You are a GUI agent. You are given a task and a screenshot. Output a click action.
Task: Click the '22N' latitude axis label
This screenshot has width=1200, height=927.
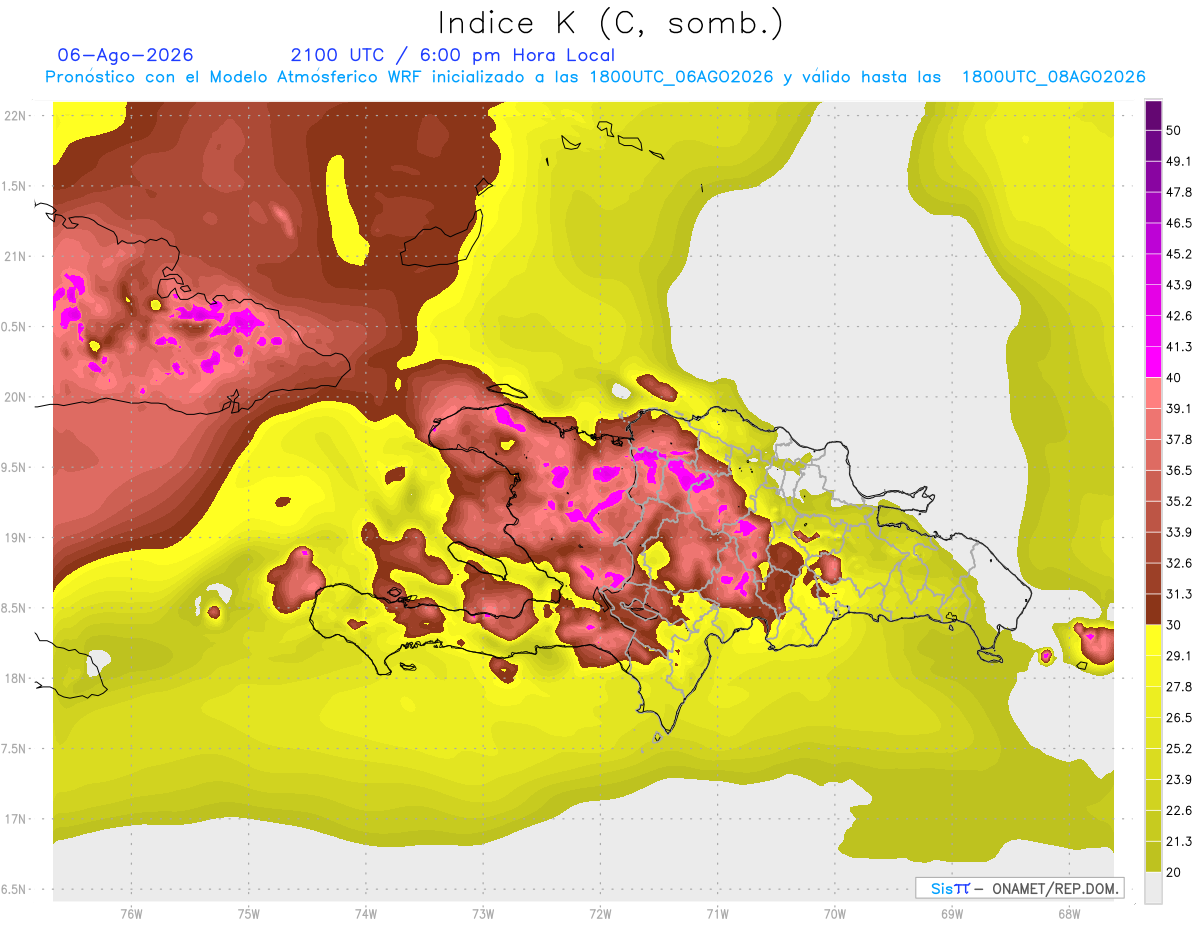click(x=14, y=116)
